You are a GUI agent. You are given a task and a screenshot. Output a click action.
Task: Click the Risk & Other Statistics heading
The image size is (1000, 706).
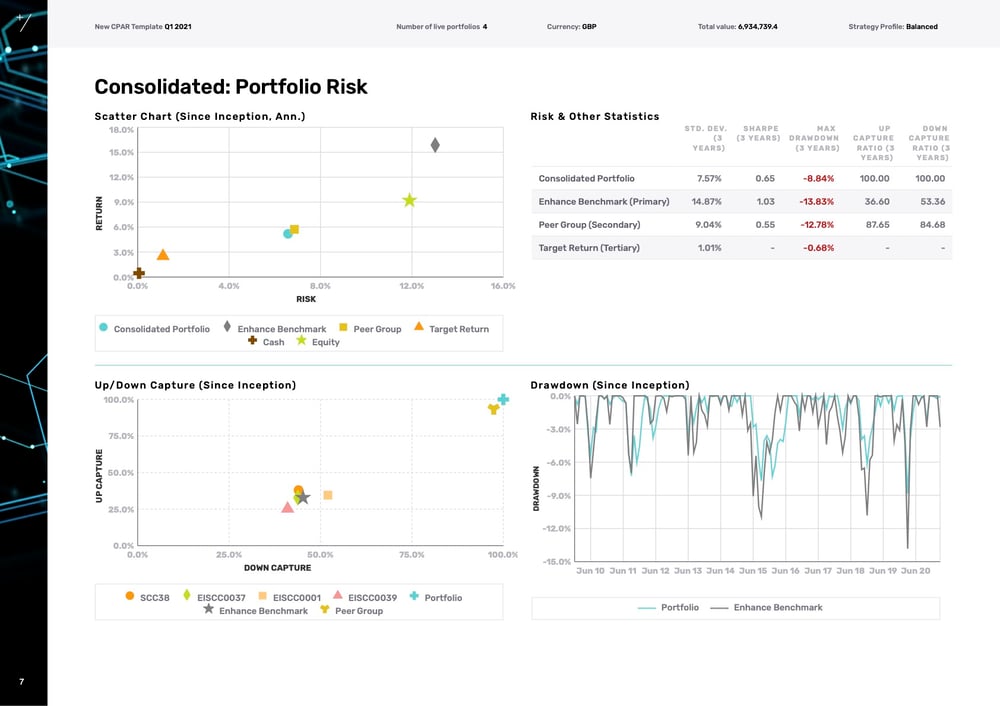click(594, 116)
